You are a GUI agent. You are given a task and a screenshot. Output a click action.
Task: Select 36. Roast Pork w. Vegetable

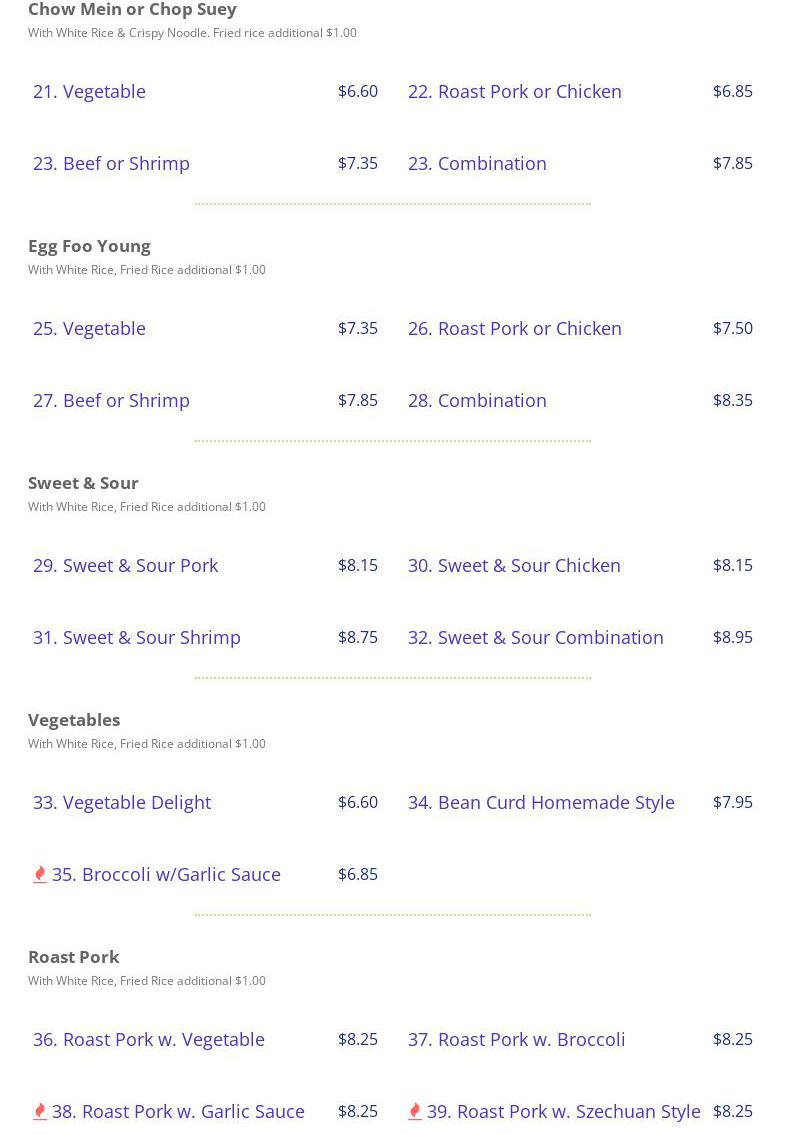pyautogui.click(x=148, y=1039)
